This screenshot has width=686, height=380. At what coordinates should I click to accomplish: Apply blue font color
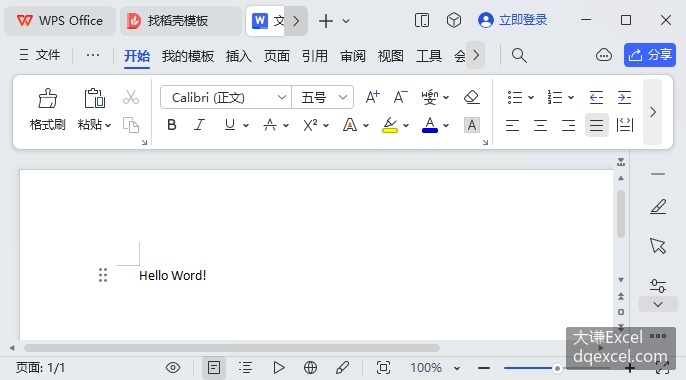tap(430, 125)
